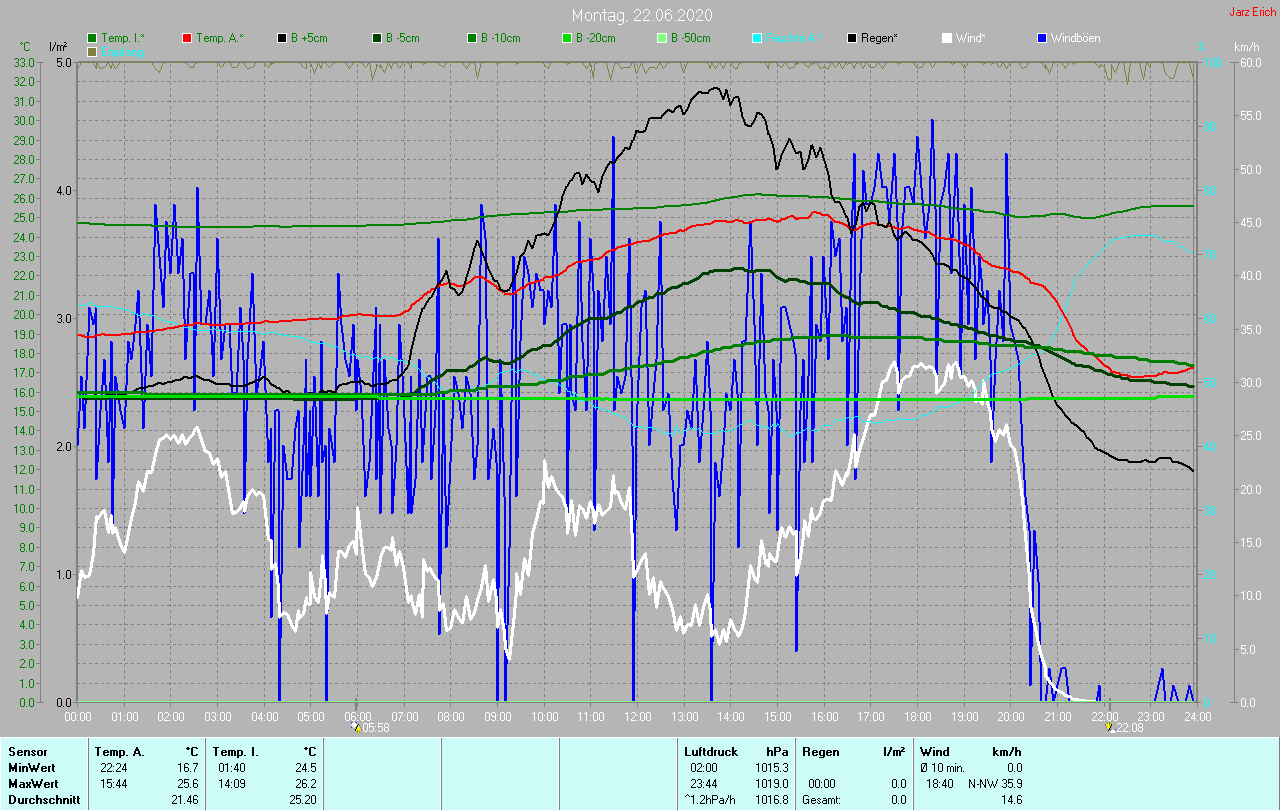The image size is (1280, 810).
Task: Click the sunset marker icon at 22:08
Action: tap(1110, 728)
